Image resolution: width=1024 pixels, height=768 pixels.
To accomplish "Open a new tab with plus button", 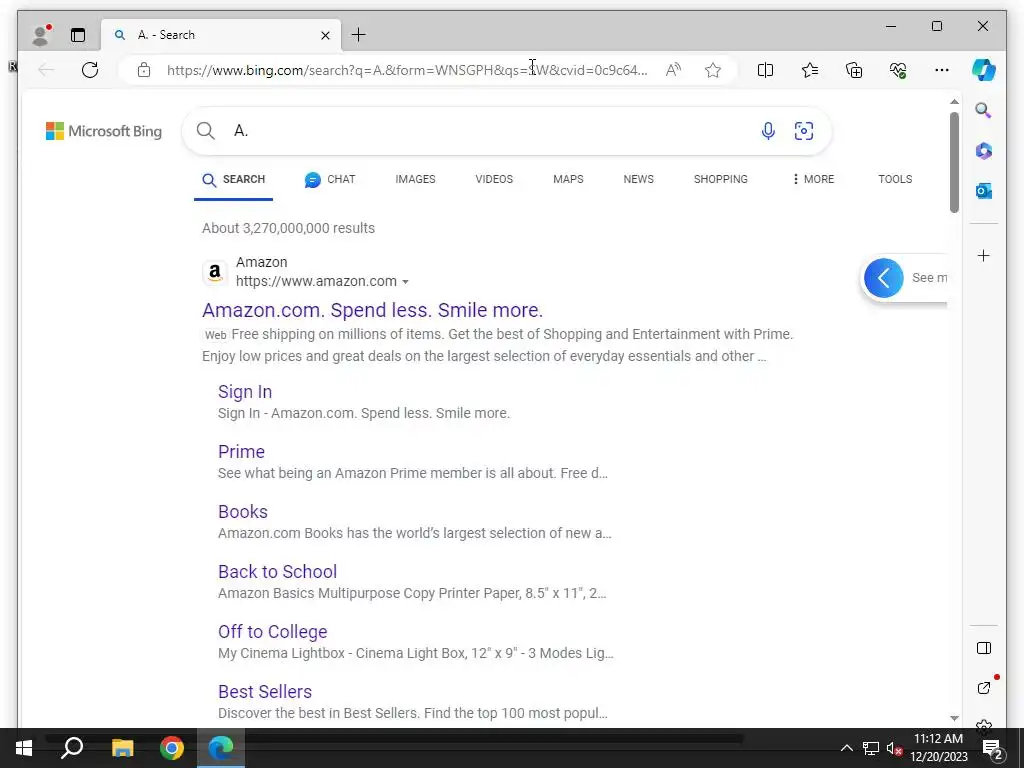I will pos(359,35).
